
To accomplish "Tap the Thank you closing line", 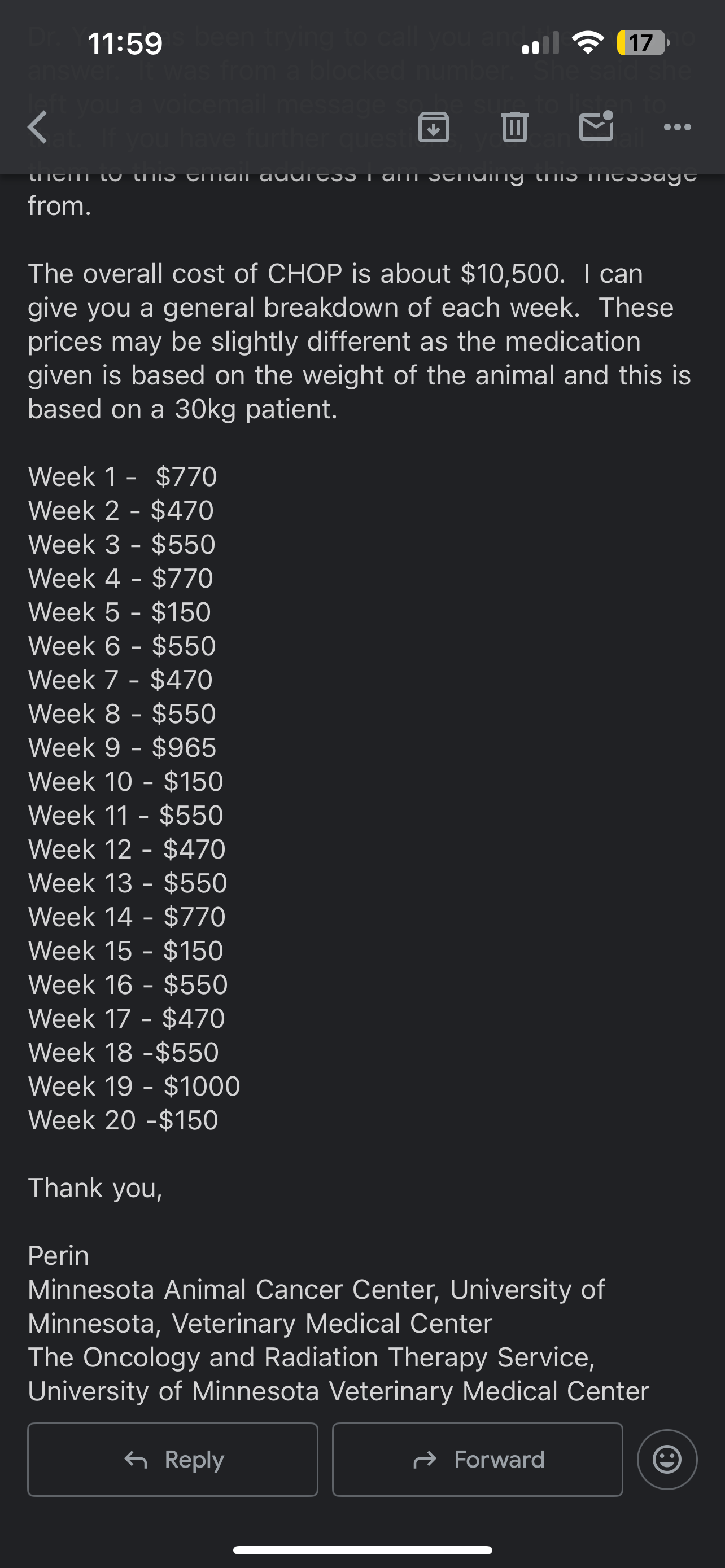I will pyautogui.click(x=95, y=1188).
